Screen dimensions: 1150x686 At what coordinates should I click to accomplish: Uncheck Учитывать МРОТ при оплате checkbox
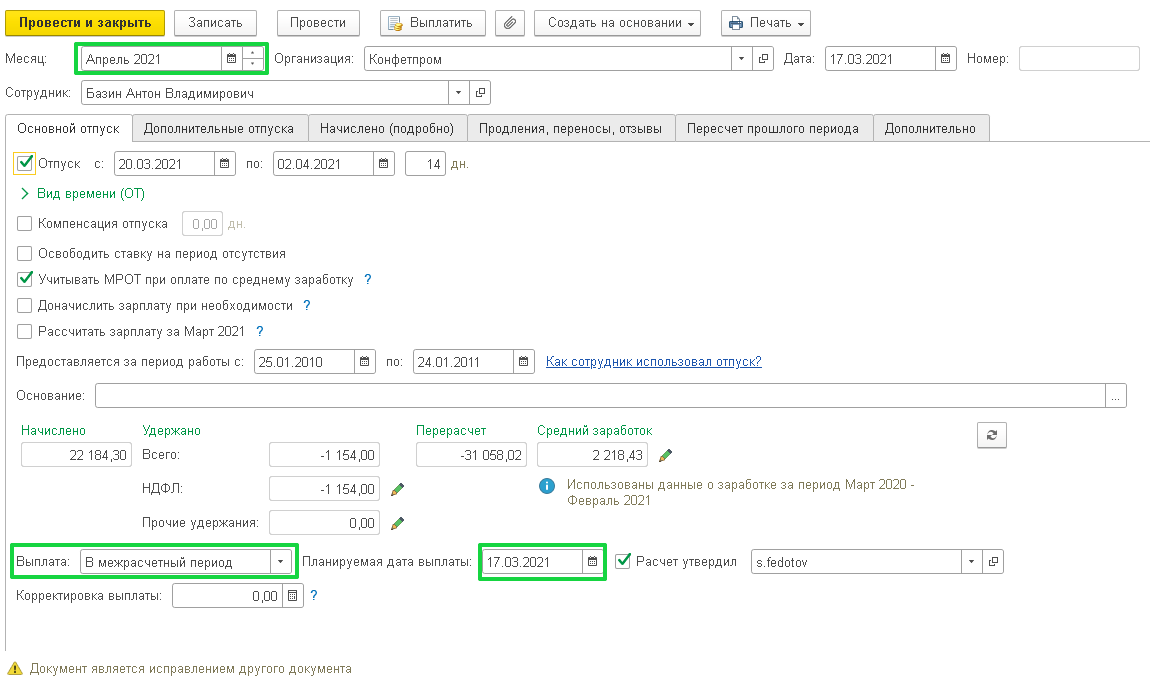pos(25,280)
